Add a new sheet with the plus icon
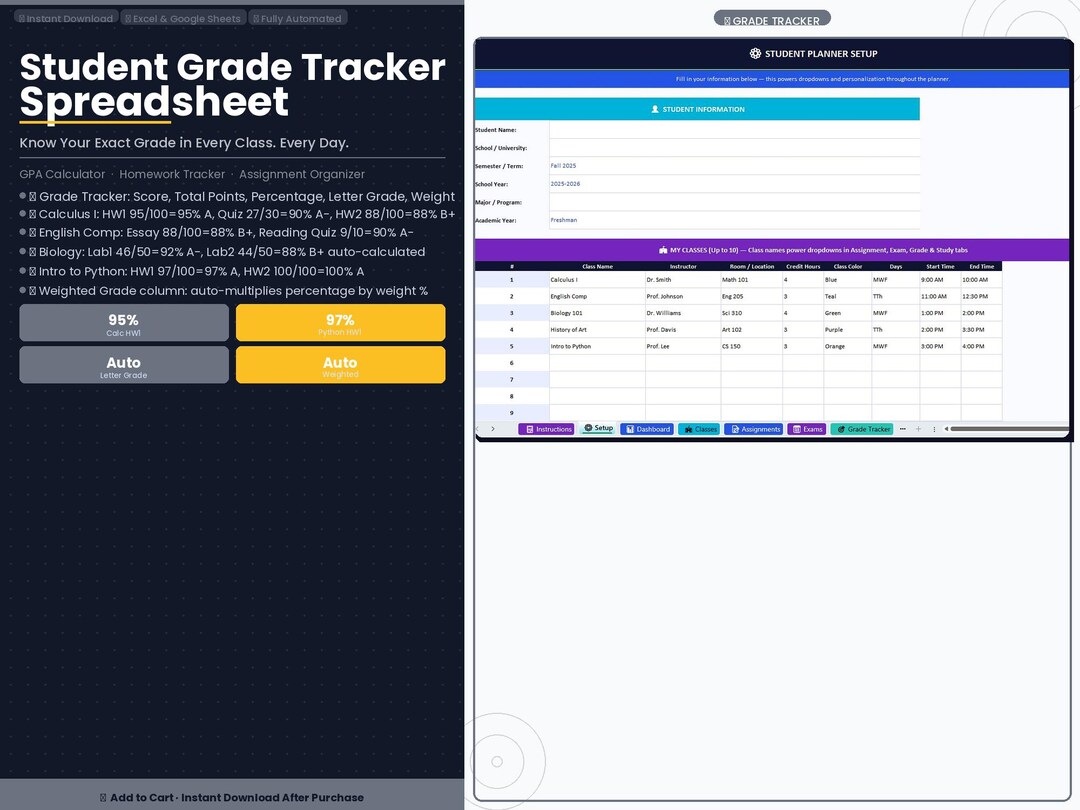1080x810 pixels. click(x=918, y=429)
